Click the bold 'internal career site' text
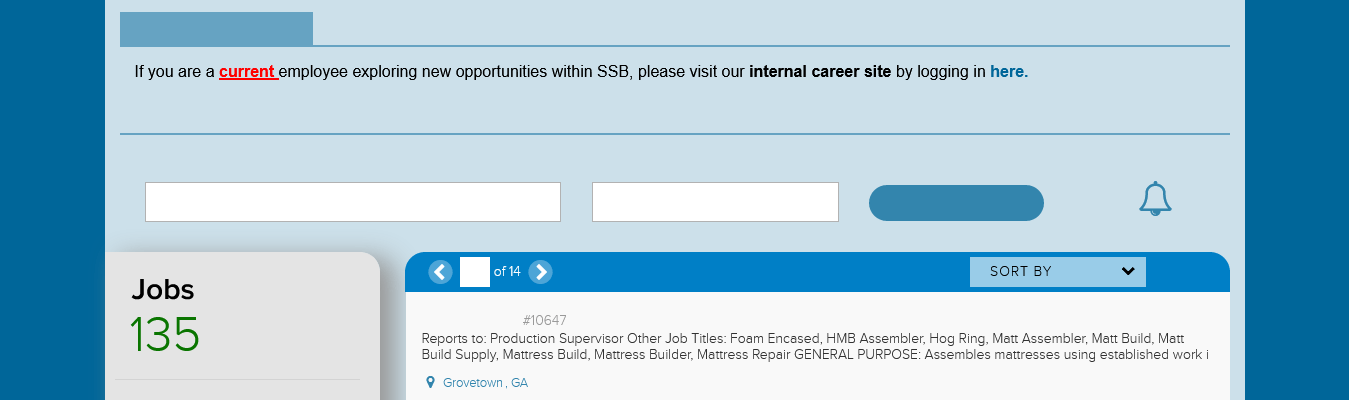1366x400 pixels. coord(819,72)
